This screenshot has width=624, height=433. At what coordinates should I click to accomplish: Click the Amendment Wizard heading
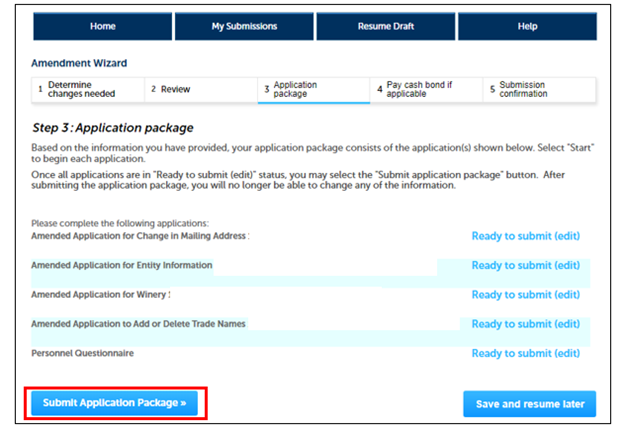tap(79, 63)
